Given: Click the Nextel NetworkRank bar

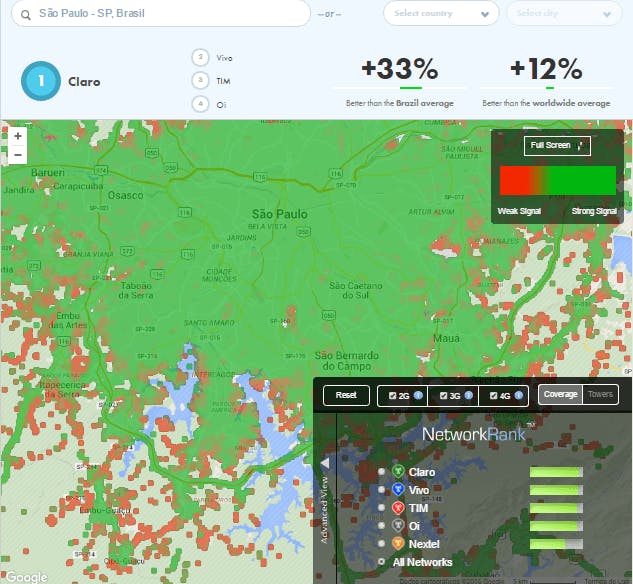Looking at the screenshot, I should coord(556,544).
